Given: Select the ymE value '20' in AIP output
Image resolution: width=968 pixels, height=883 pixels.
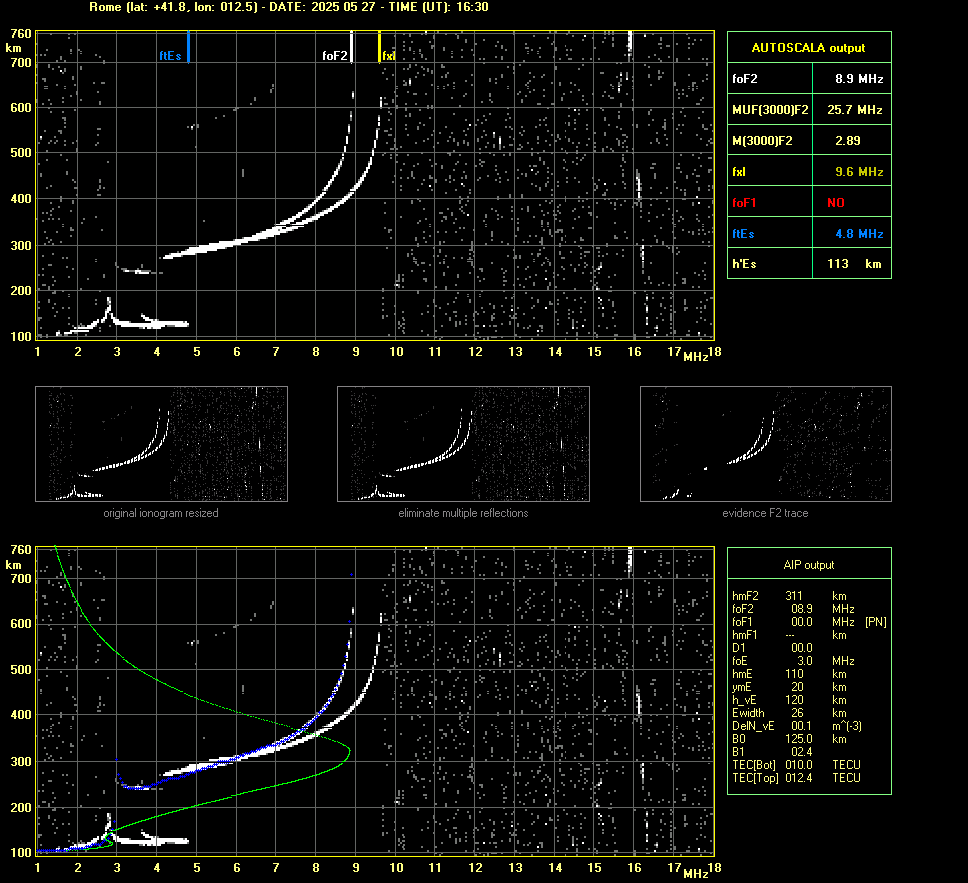Looking at the screenshot, I should (797, 687).
